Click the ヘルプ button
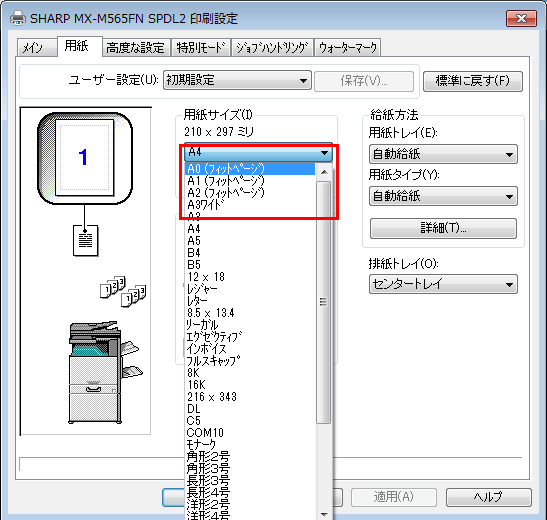Viewport: 547px width, 520px height. pyautogui.click(x=488, y=497)
